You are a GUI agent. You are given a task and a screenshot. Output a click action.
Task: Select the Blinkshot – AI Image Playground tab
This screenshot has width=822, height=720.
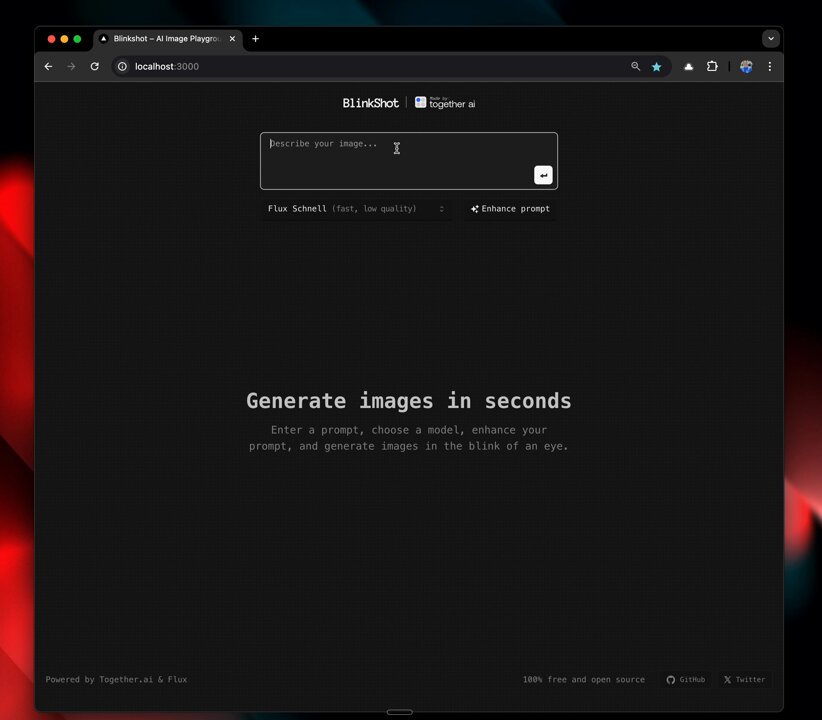tap(168, 39)
